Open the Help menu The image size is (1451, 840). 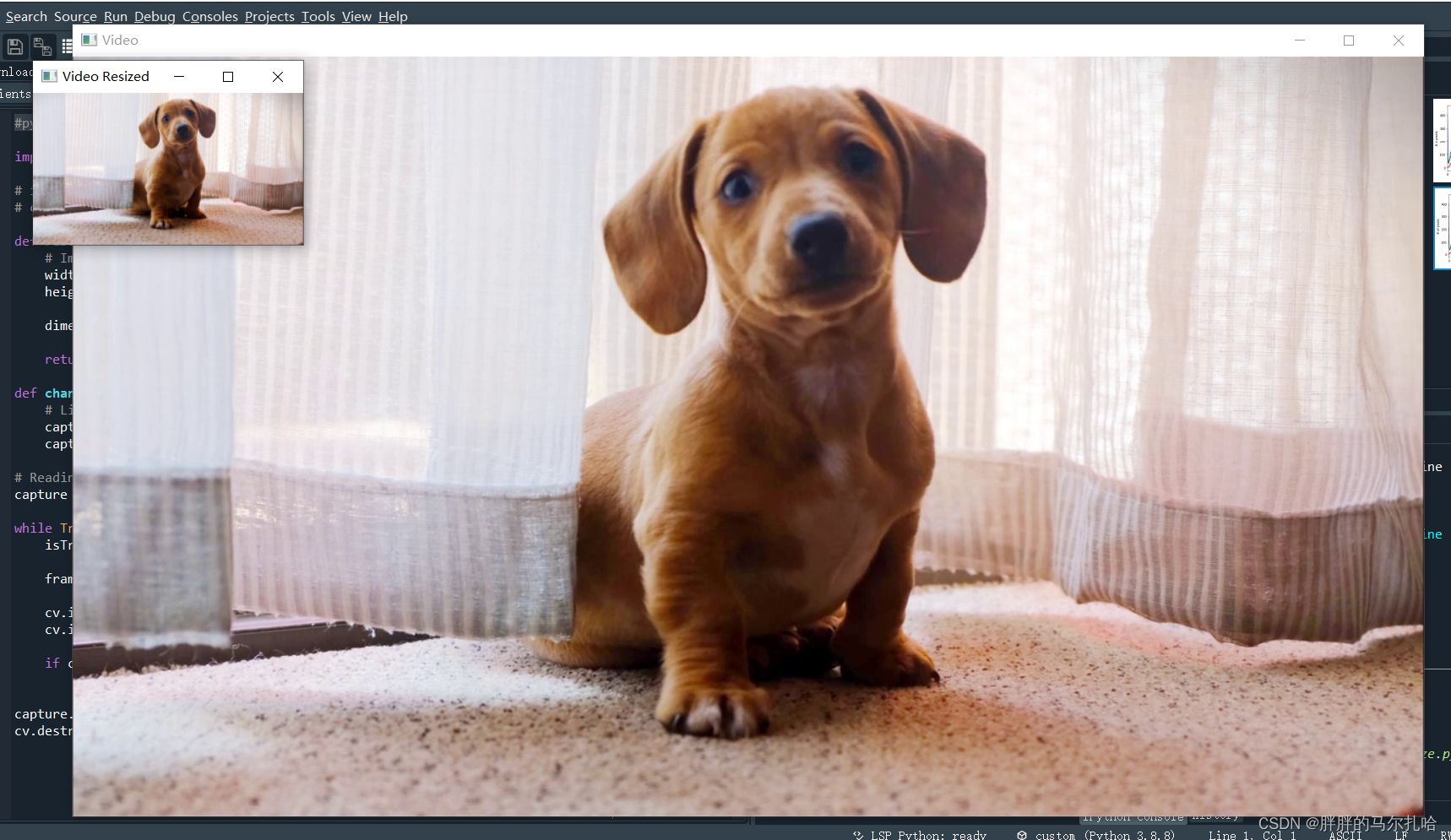pos(393,16)
